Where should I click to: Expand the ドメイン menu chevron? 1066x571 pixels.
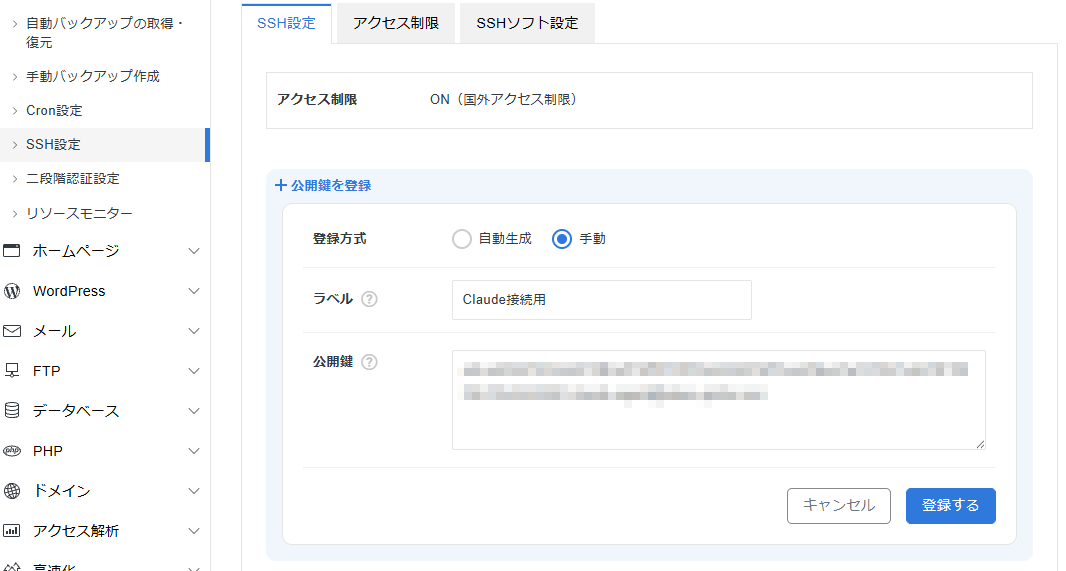(194, 491)
